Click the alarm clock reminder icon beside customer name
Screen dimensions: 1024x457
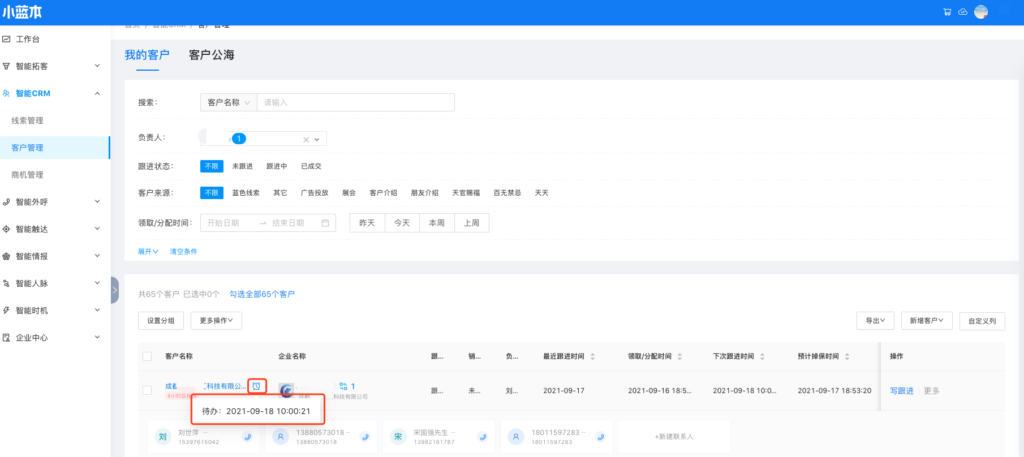(257, 386)
